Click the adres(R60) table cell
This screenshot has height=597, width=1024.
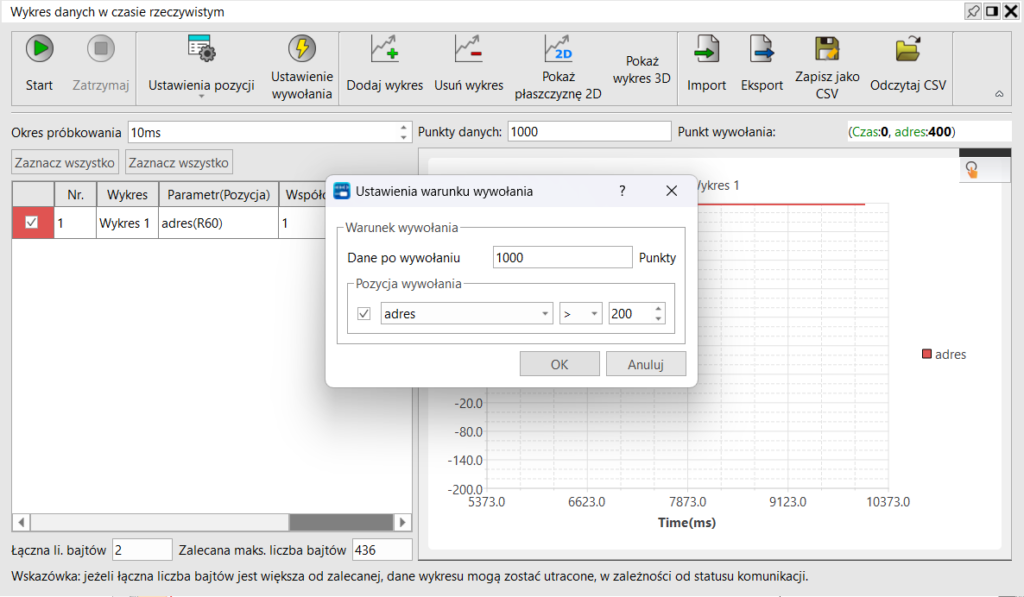tap(218, 223)
